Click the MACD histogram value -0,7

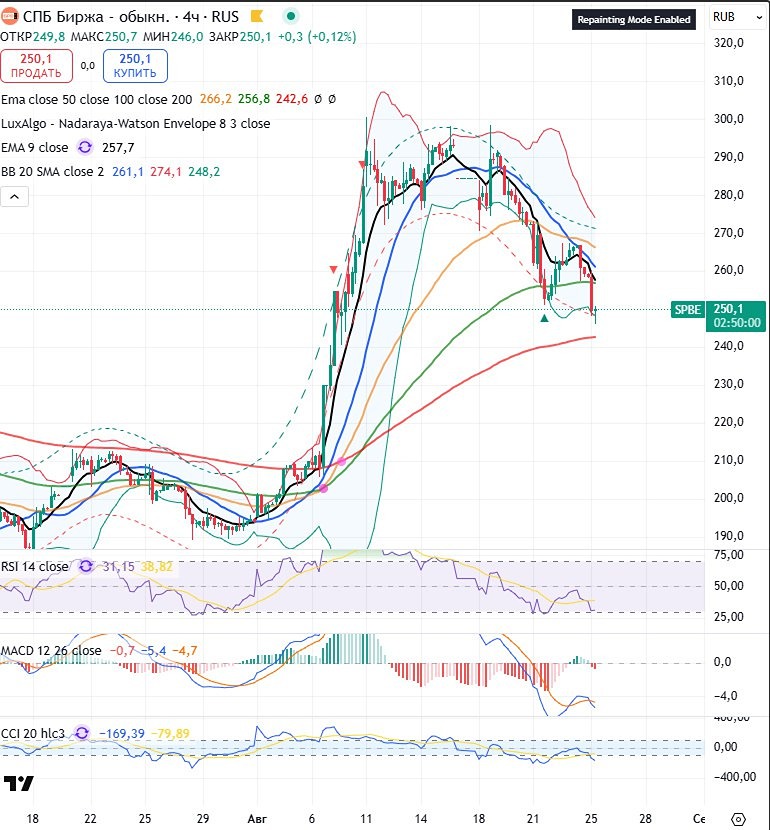(122, 650)
